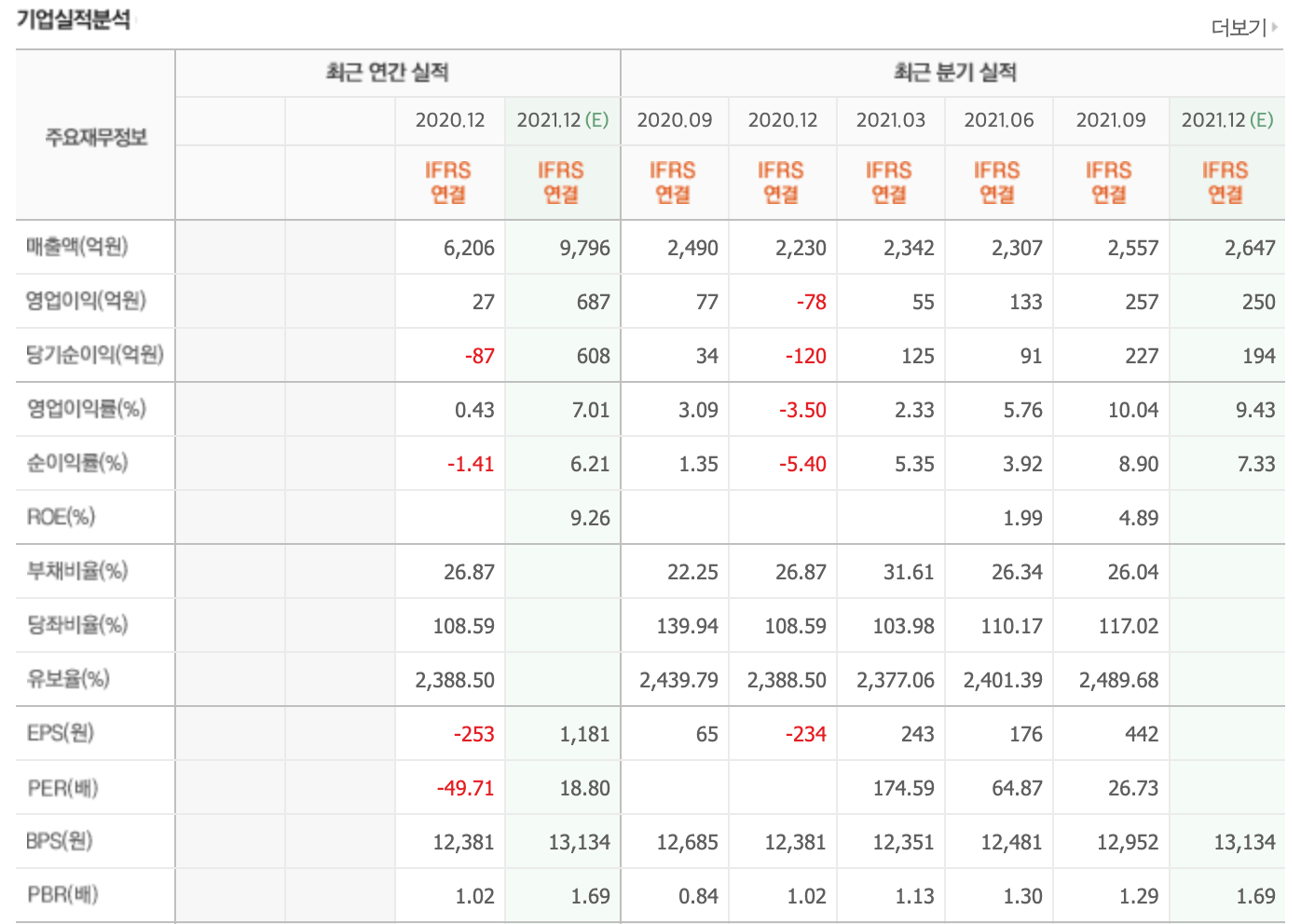Select the 영업이익률(%) row label
Viewport: 1301px width, 924px height.
(86, 409)
